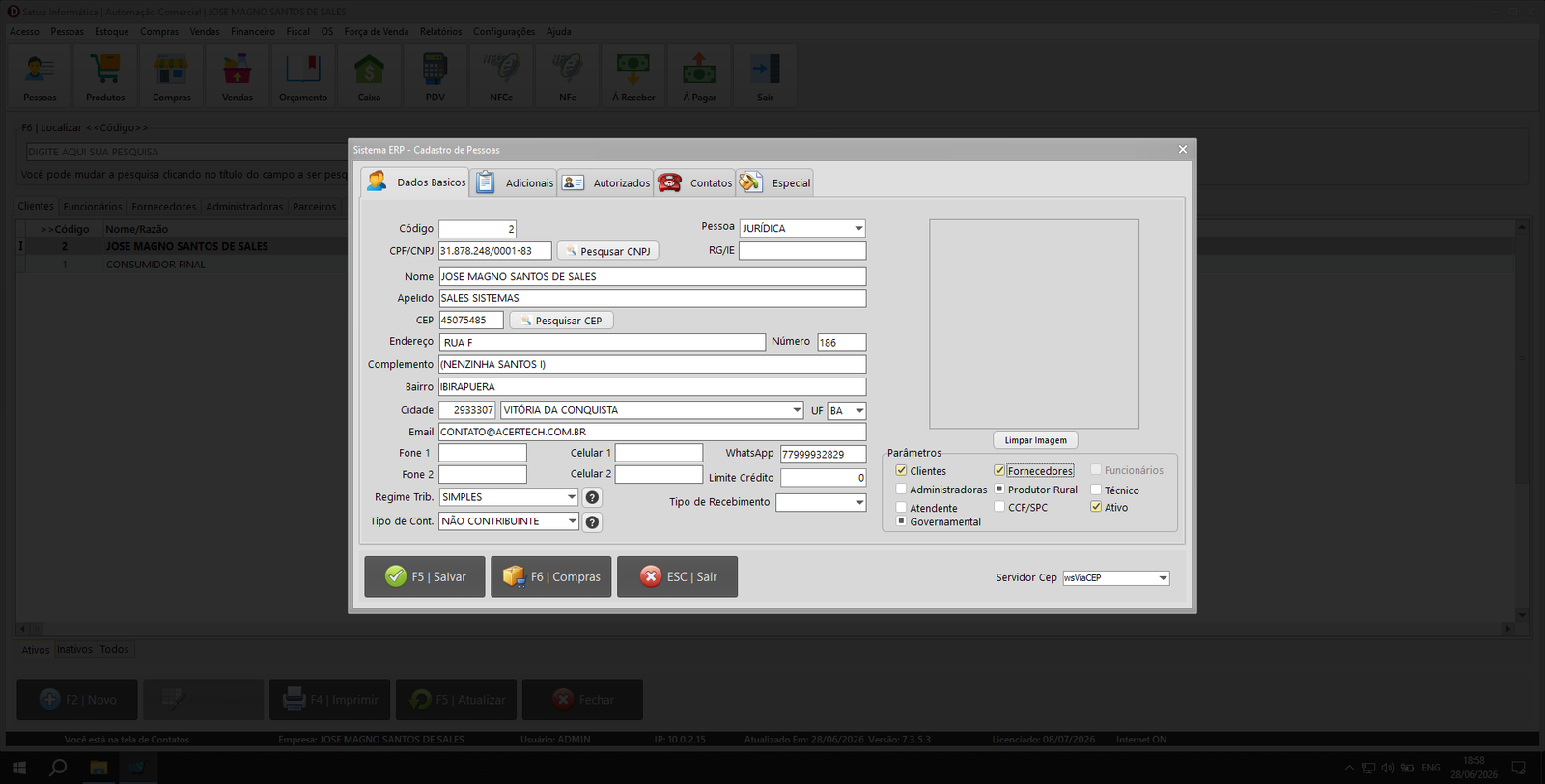Click the Dados Basicos tab person icon

(x=378, y=182)
